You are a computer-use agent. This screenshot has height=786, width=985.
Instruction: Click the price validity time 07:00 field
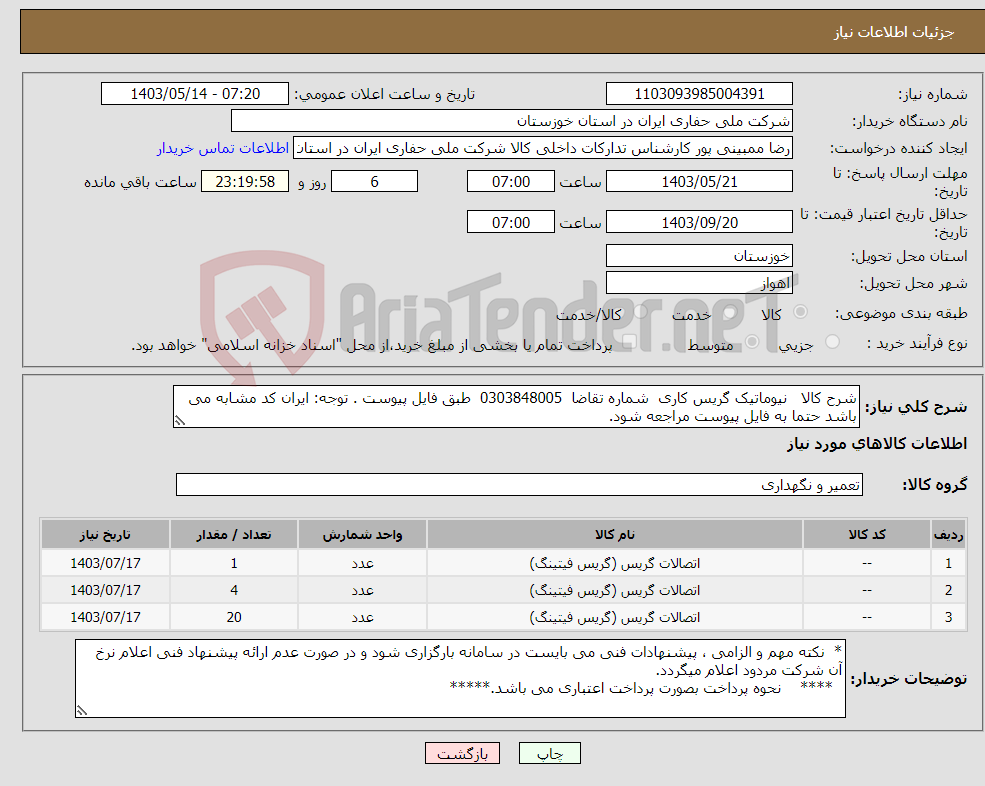click(x=511, y=222)
